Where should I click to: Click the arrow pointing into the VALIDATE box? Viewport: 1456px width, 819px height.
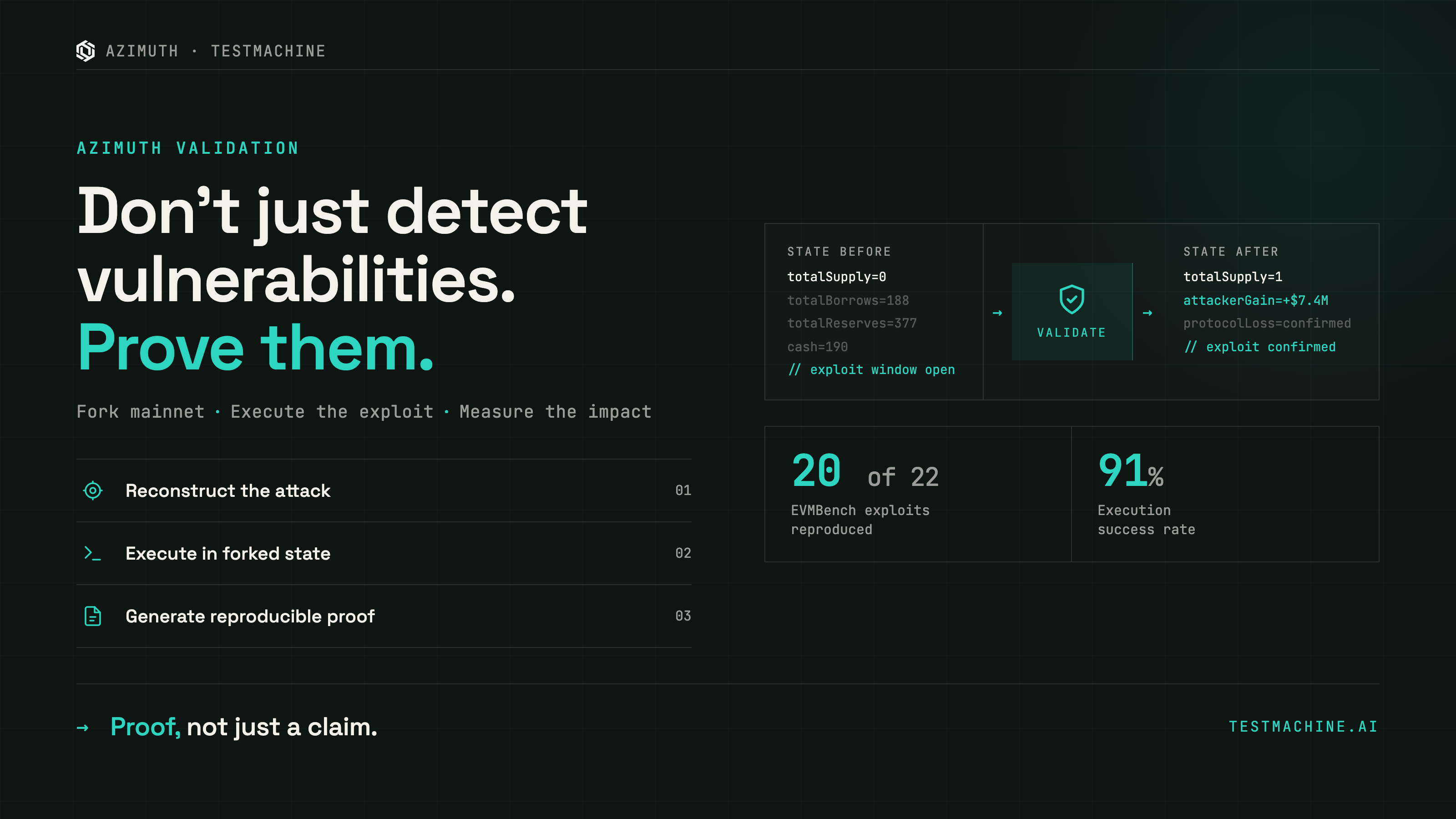pos(997,313)
